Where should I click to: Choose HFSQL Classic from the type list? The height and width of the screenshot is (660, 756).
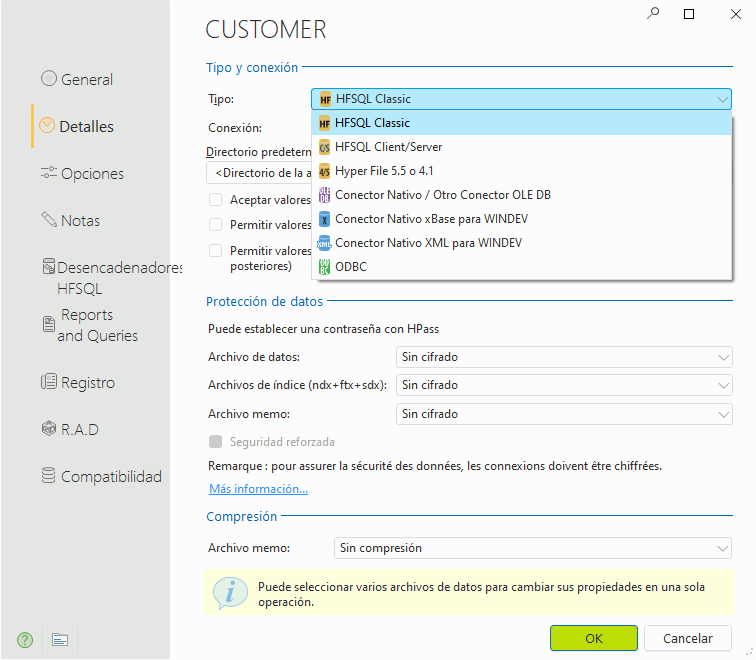[522, 123]
